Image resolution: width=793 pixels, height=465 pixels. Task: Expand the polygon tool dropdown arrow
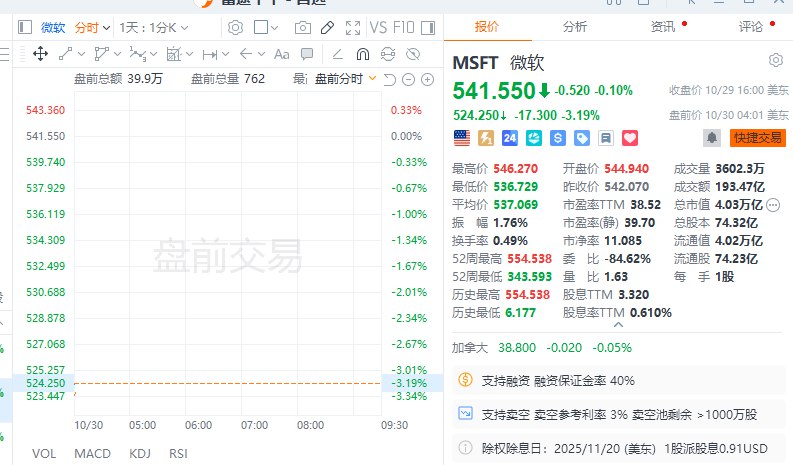[117, 54]
